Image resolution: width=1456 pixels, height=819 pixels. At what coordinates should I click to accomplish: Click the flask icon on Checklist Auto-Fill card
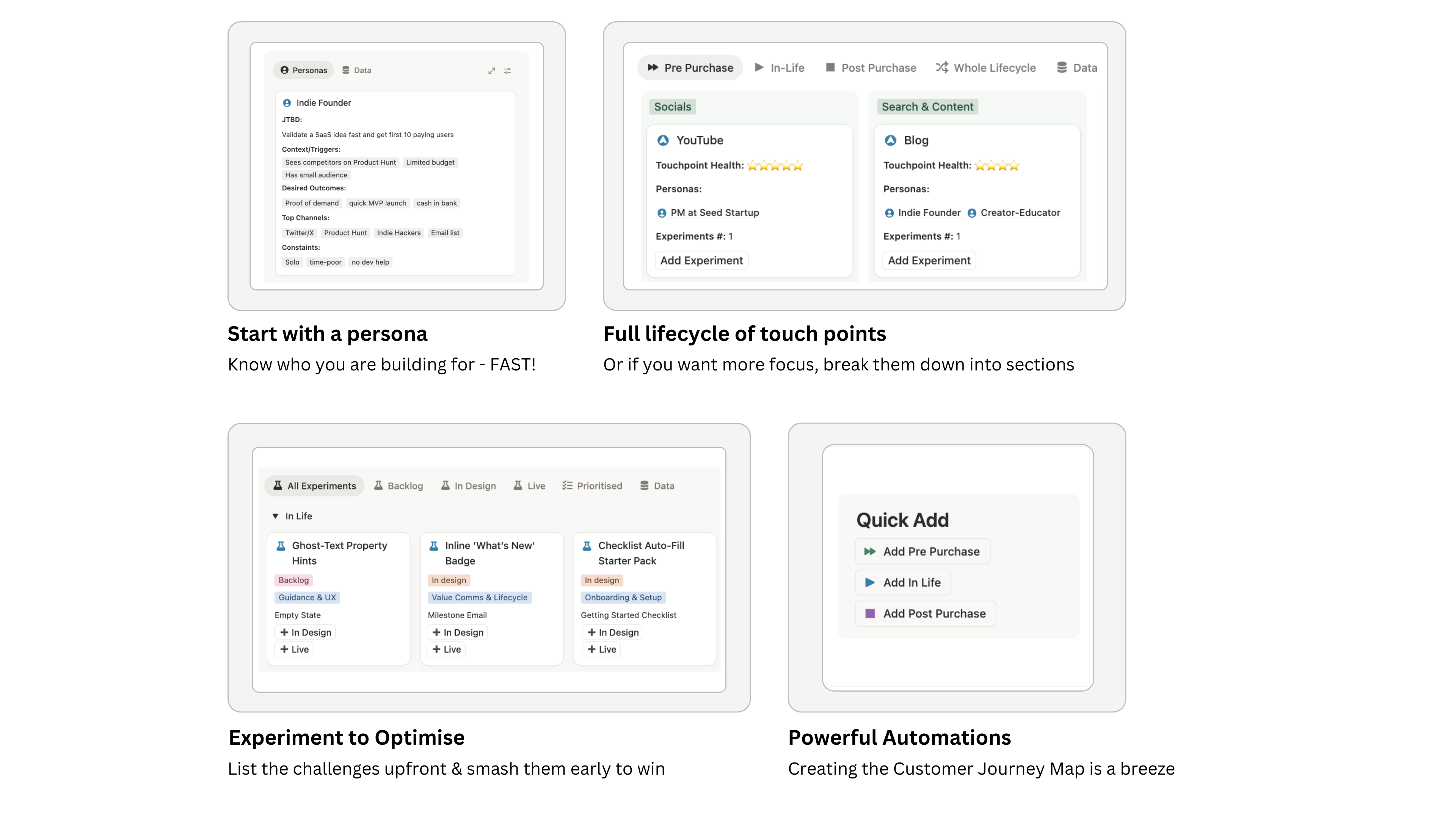coord(587,546)
